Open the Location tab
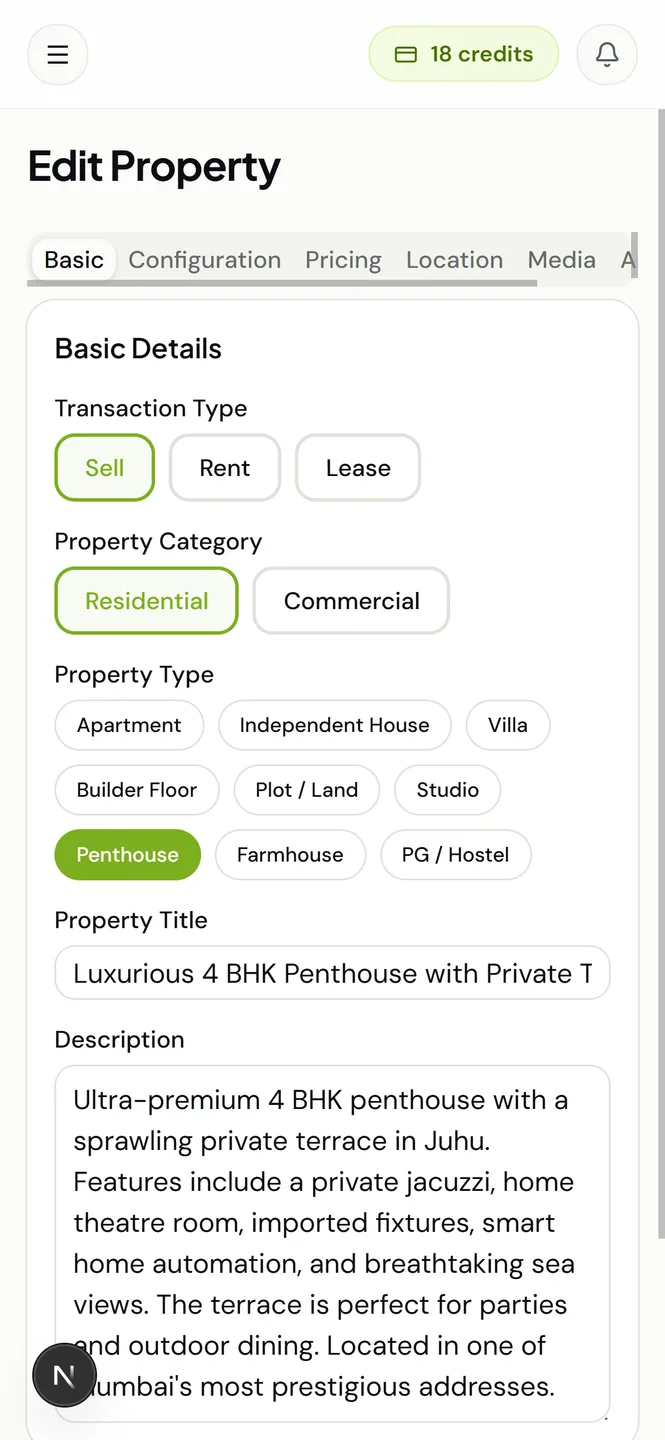Screen dimensions: 665x1440 (x=454, y=260)
